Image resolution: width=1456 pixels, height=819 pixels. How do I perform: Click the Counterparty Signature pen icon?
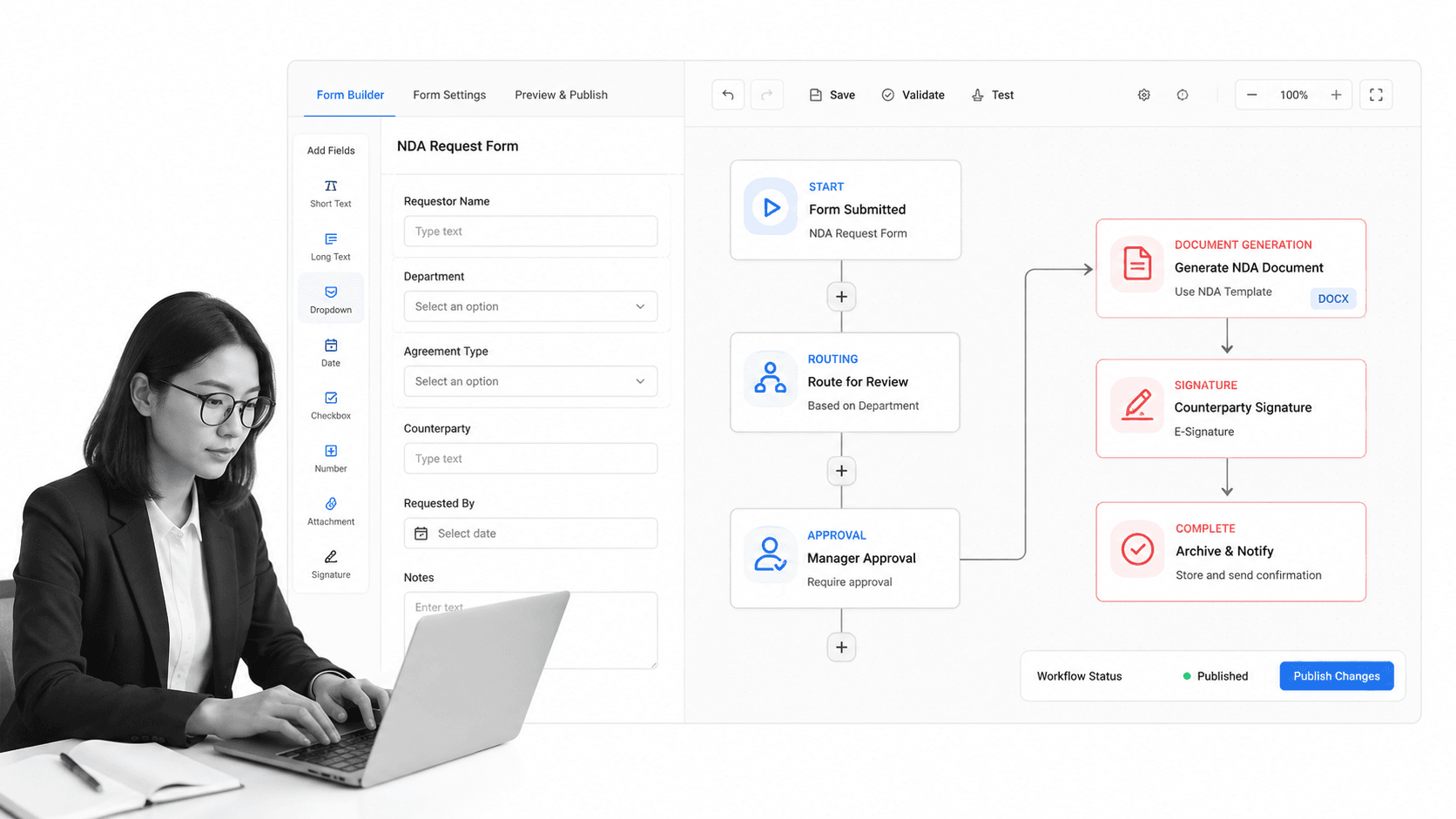coord(1137,405)
